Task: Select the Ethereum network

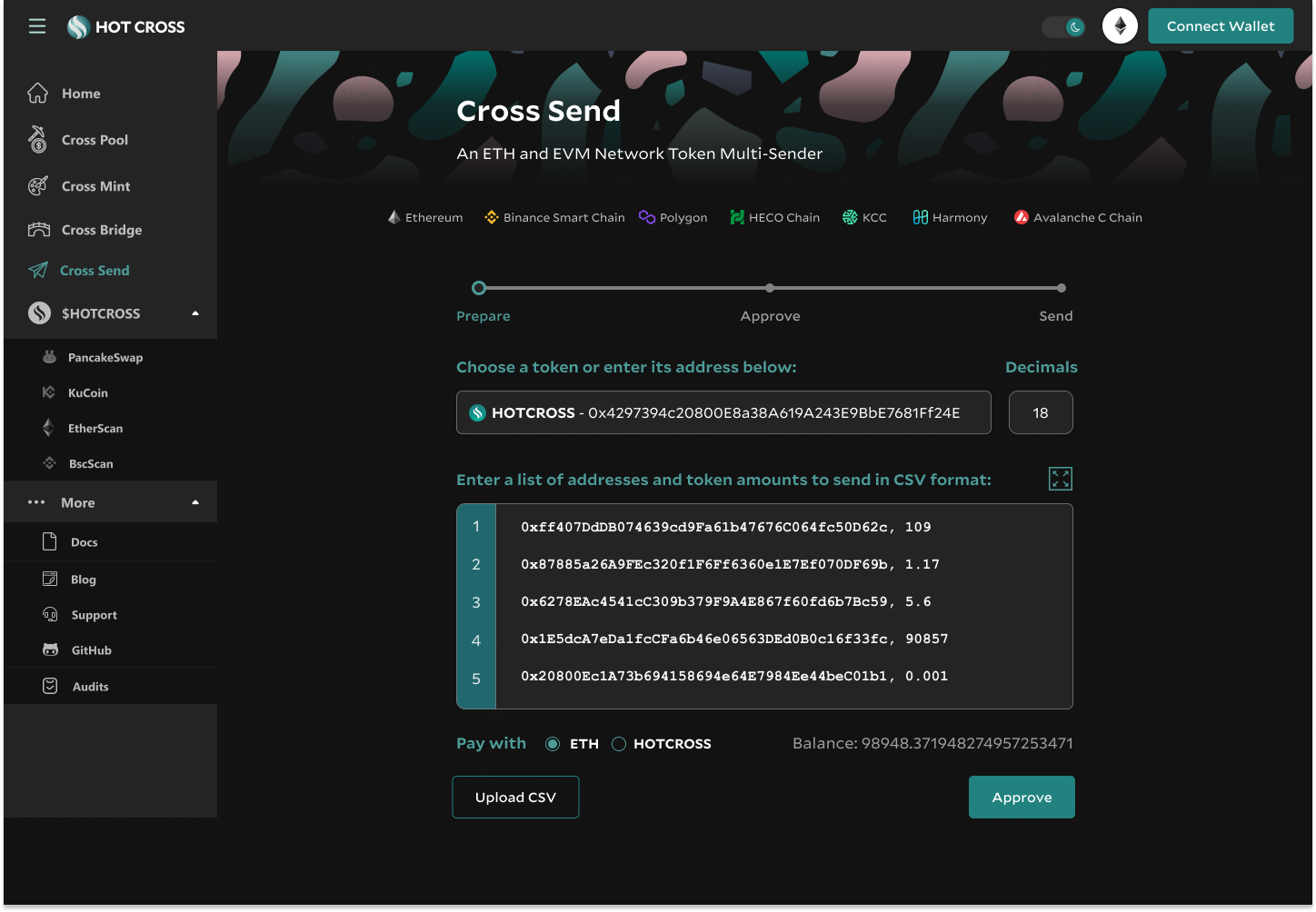Action: point(425,217)
